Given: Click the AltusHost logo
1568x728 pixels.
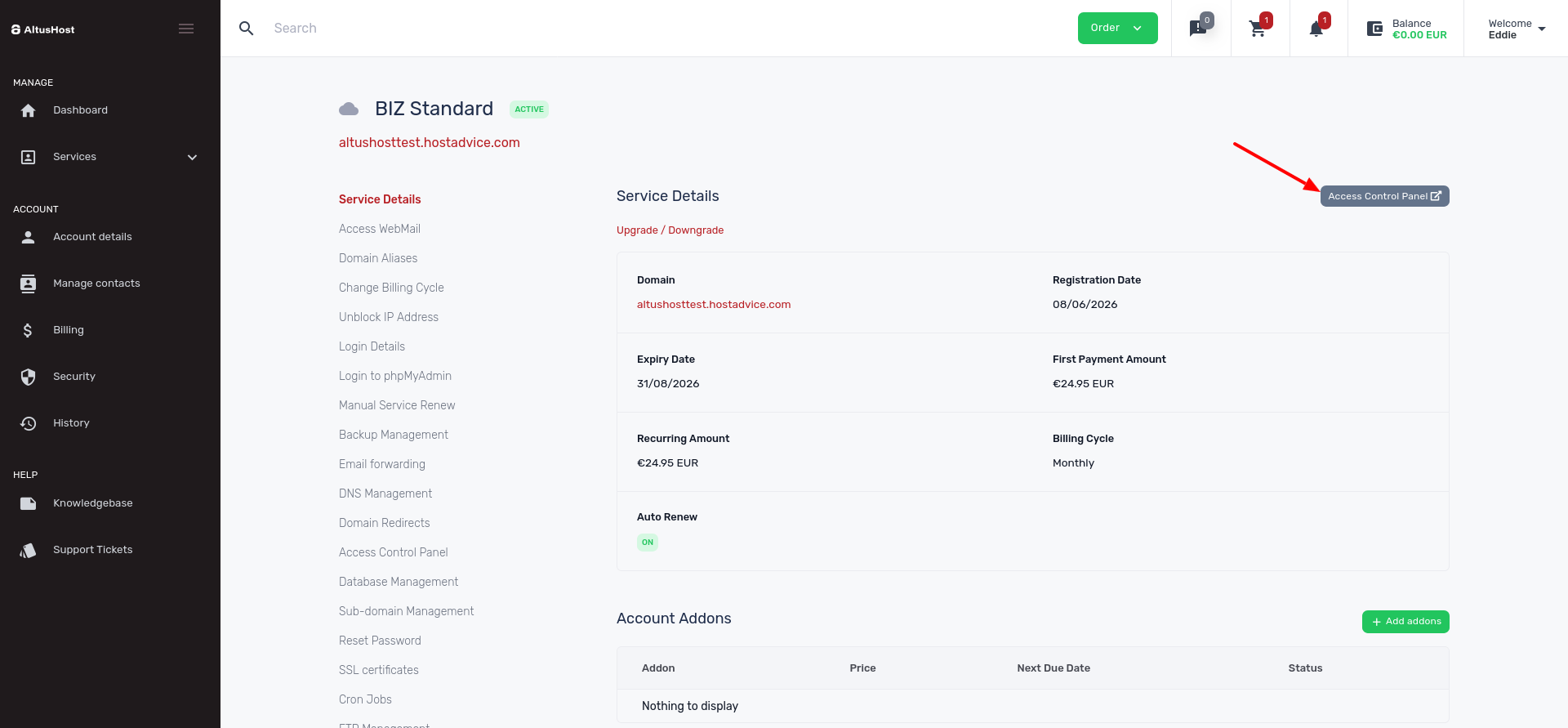Looking at the screenshot, I should coord(43,29).
